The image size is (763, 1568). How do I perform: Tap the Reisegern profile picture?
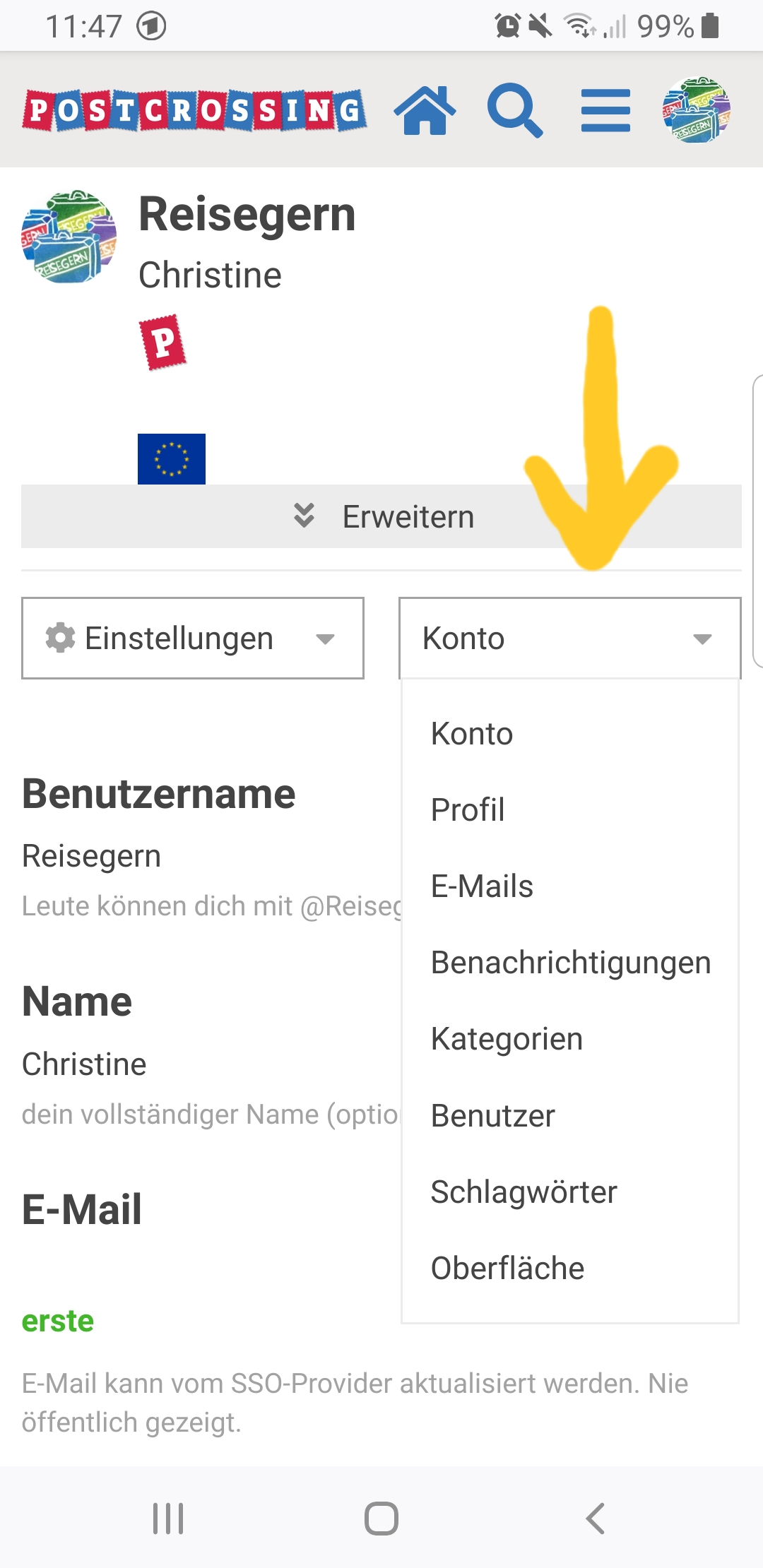pyautogui.click(x=69, y=237)
